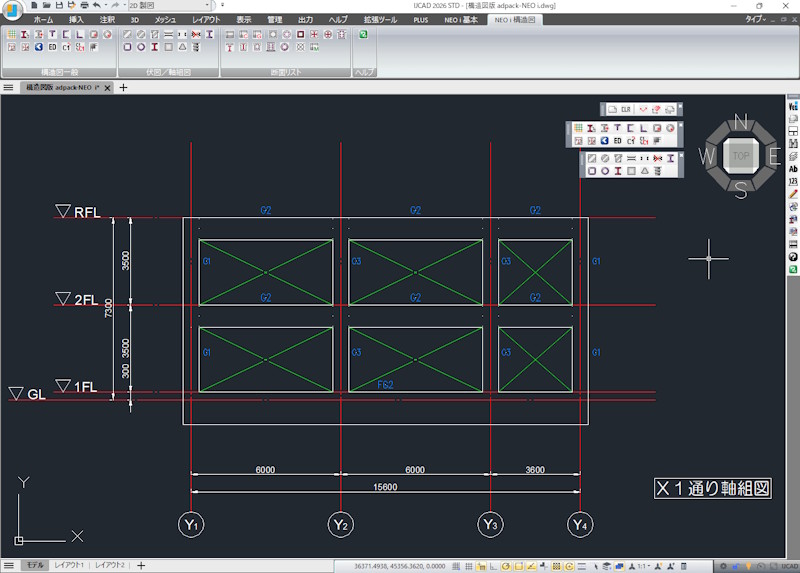The image size is (800, 573).
Task: Toggle polar tracking in the status bar
Action: click(506, 566)
